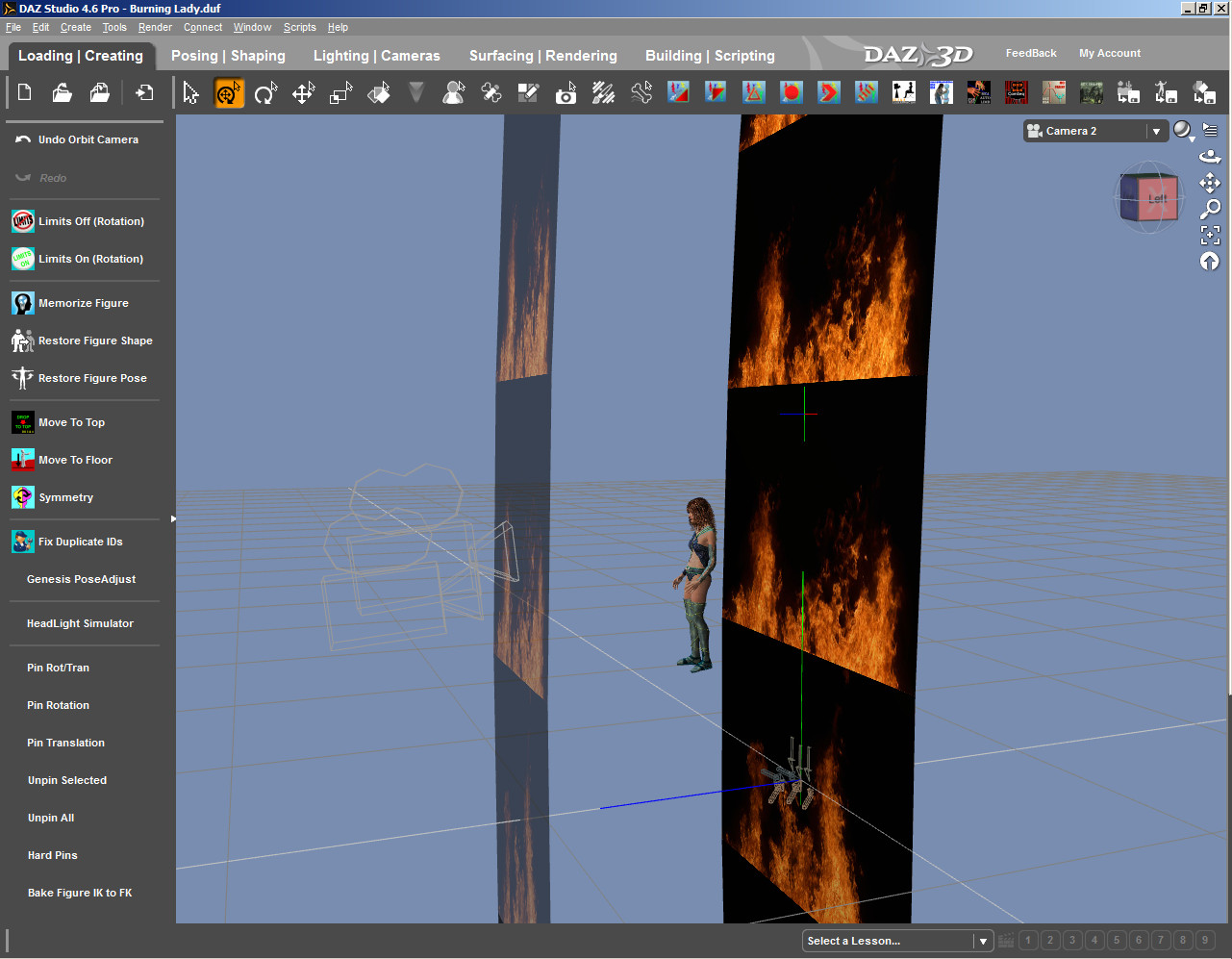Open the File menu
1232x959 pixels.
point(13,27)
